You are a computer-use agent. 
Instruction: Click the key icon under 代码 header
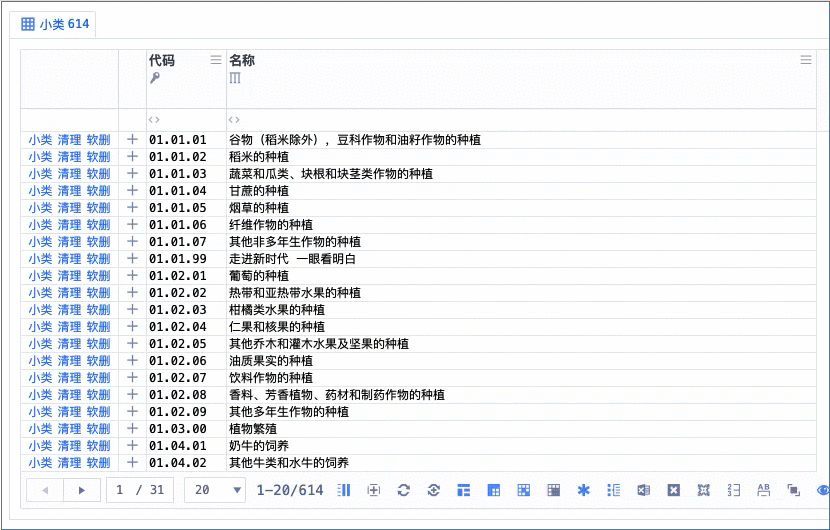155,79
